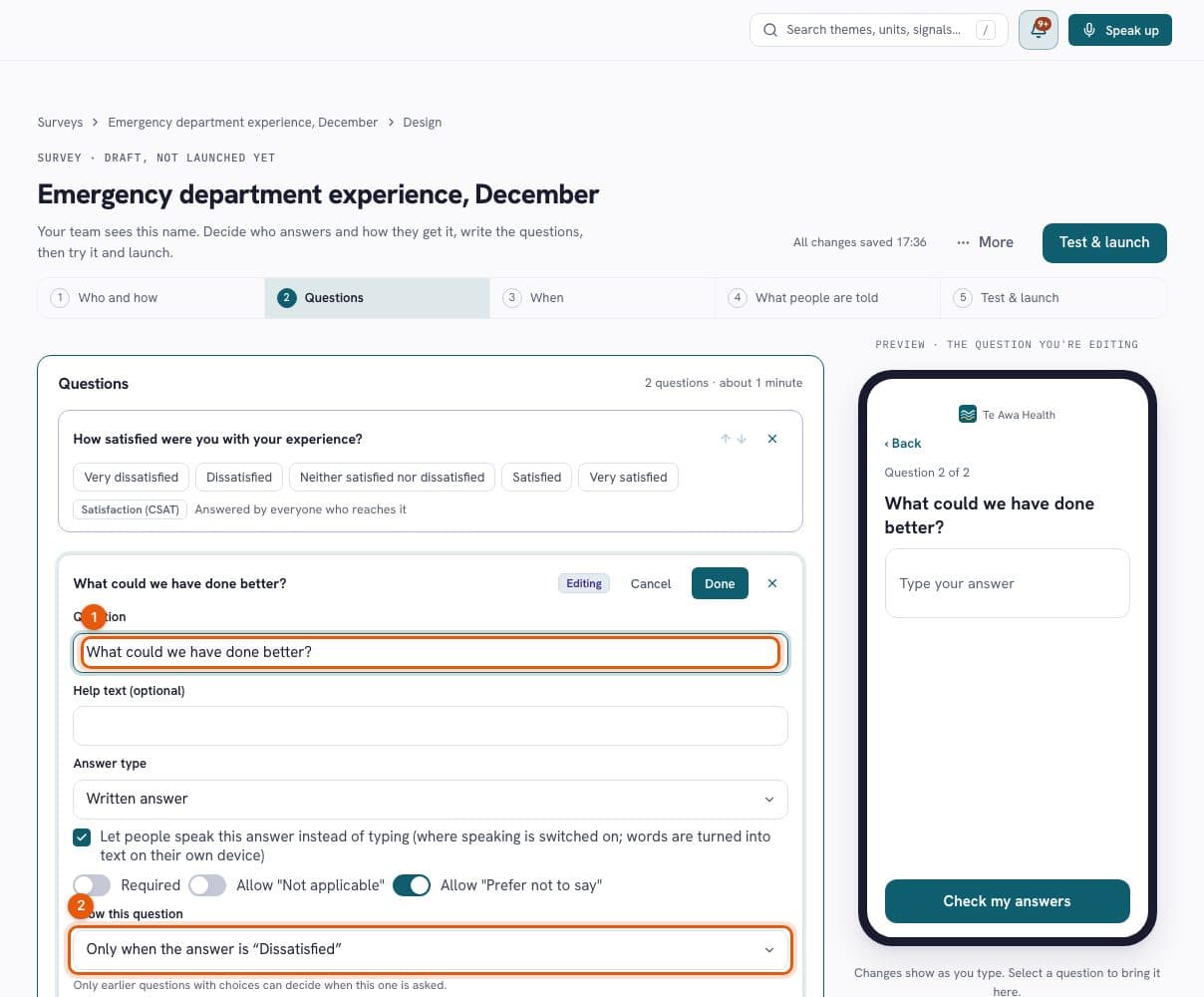Image resolution: width=1204 pixels, height=997 pixels.
Task: Select the "Dissatisfied" choice chip
Action: [x=239, y=478]
